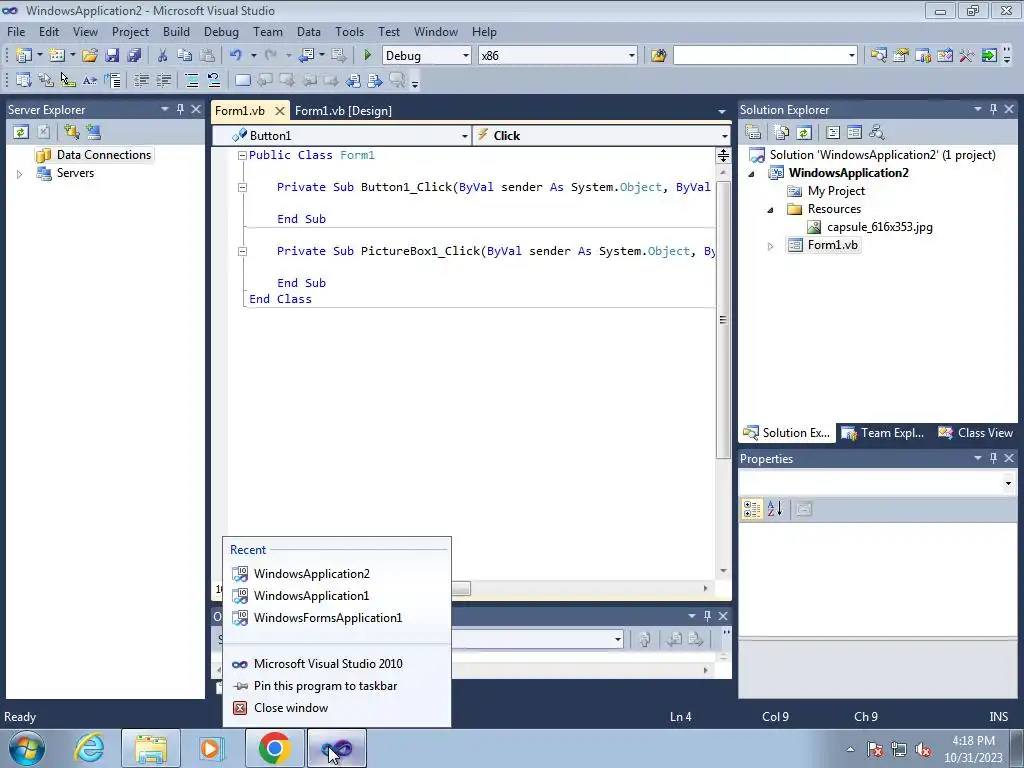The width and height of the screenshot is (1024, 768).
Task: Click the Copy icon in the toolbar
Action: [184, 56]
